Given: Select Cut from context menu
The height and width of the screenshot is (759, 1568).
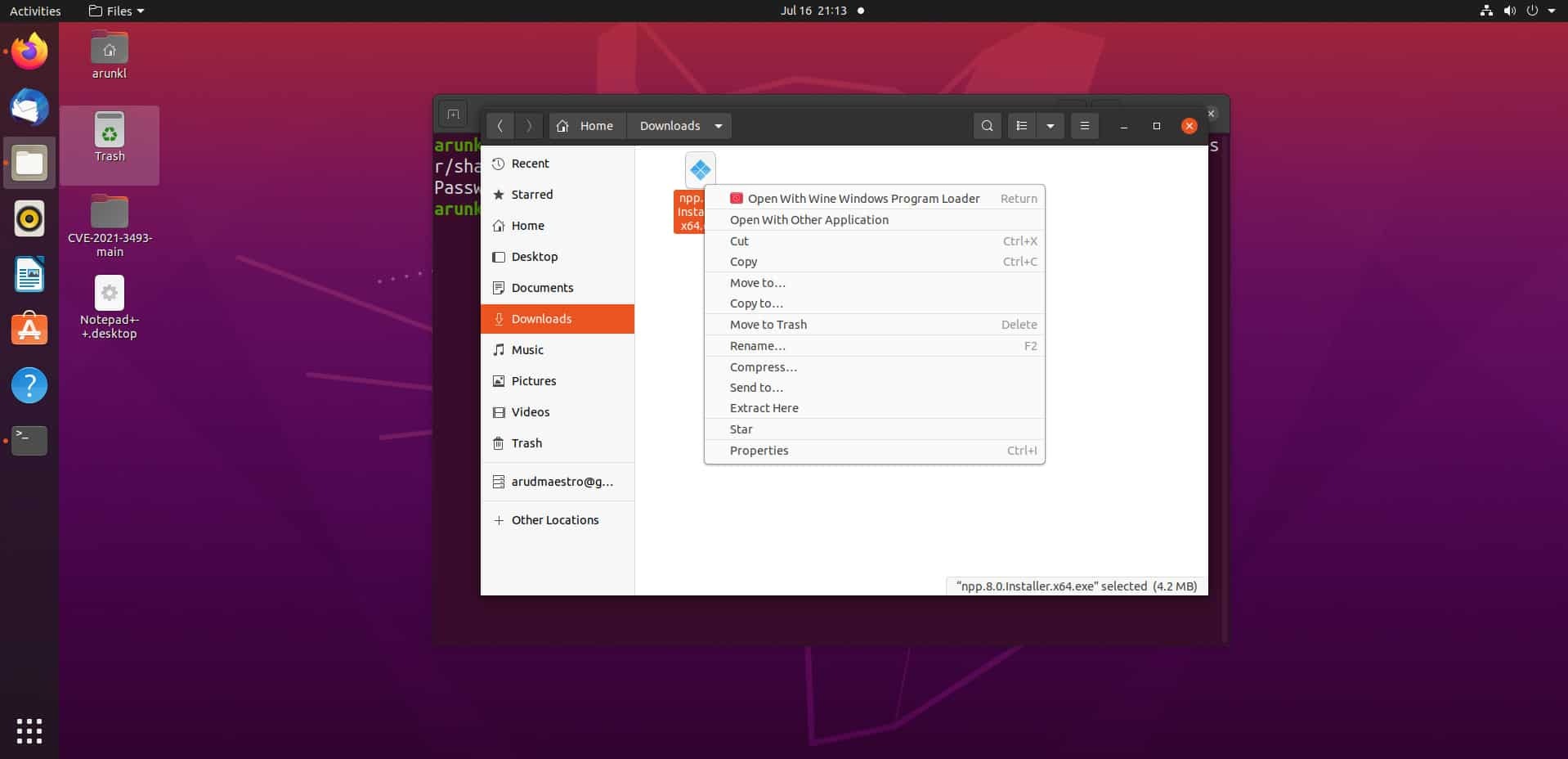Looking at the screenshot, I should point(875,241).
